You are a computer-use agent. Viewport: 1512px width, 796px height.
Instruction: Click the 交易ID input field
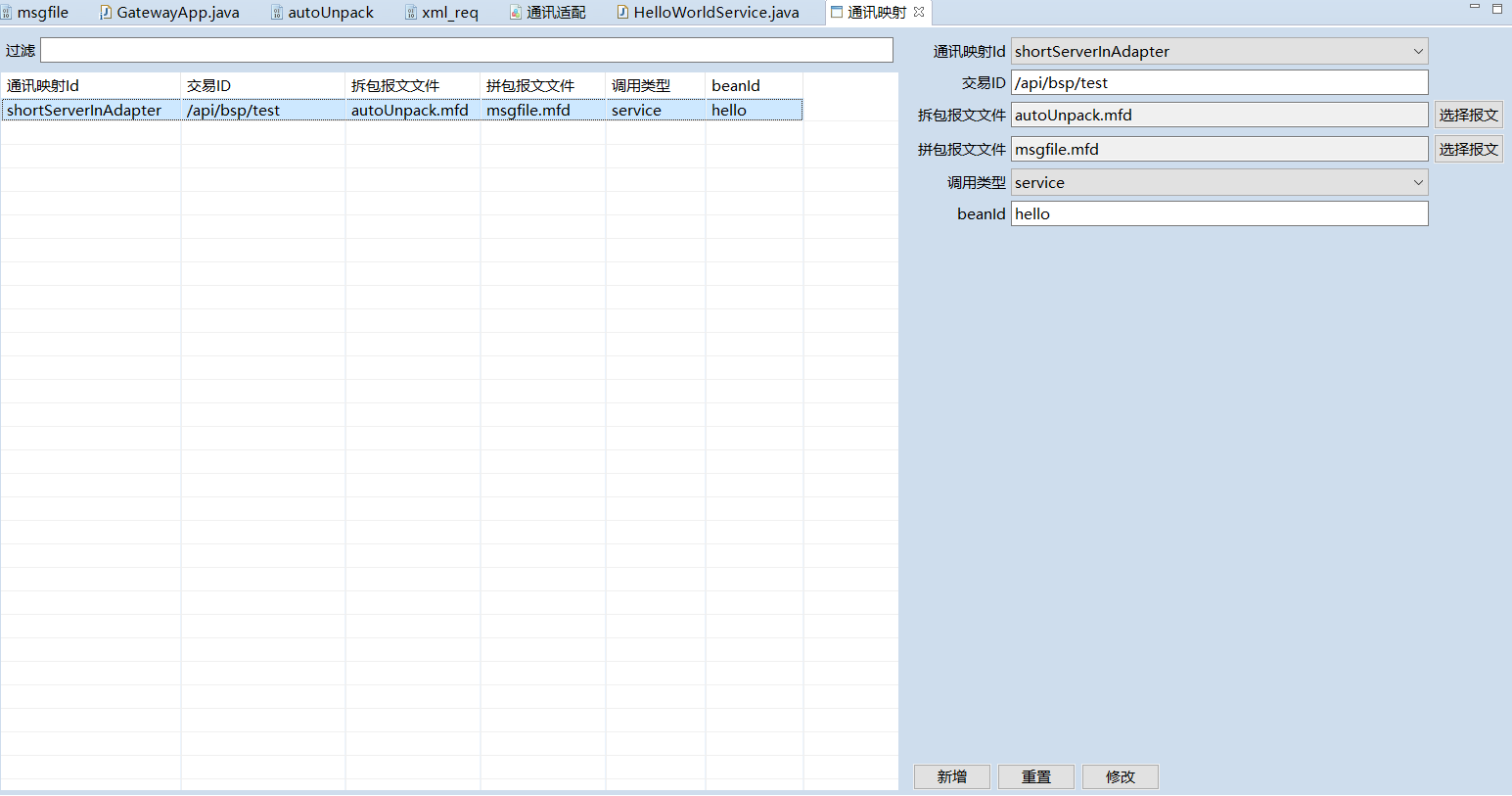pos(1218,83)
